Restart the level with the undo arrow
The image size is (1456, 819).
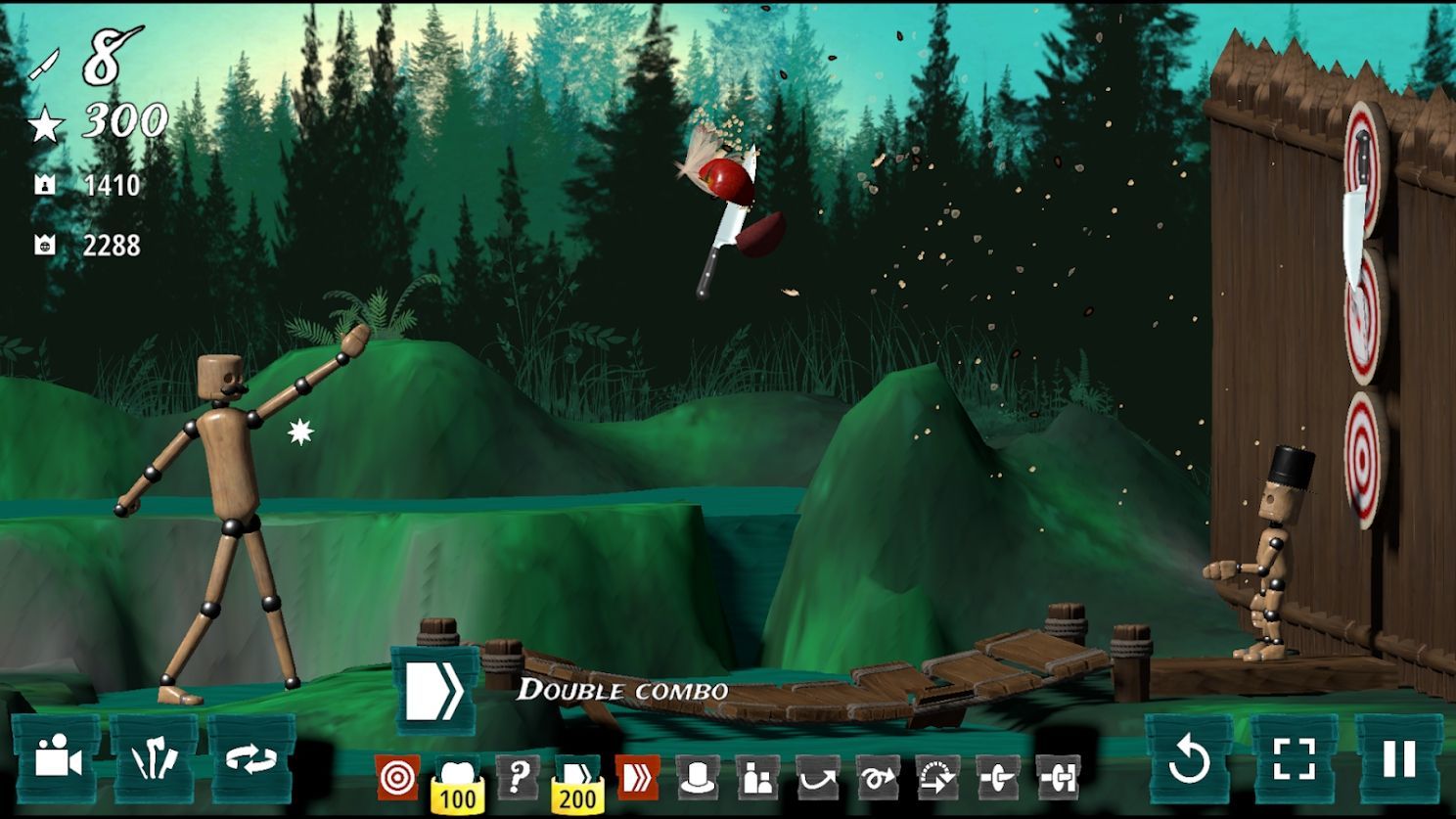tap(1190, 759)
